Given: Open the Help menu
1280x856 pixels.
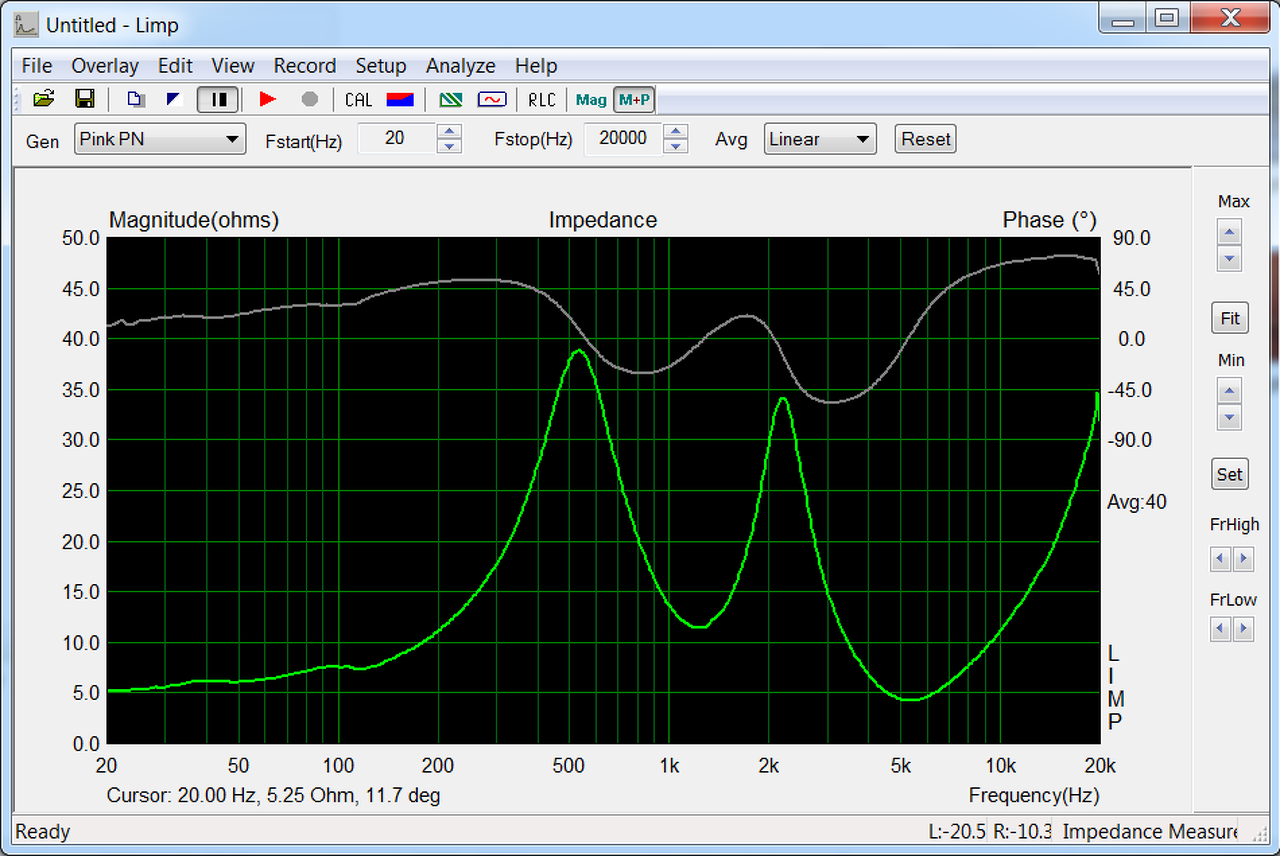Looking at the screenshot, I should point(536,66).
